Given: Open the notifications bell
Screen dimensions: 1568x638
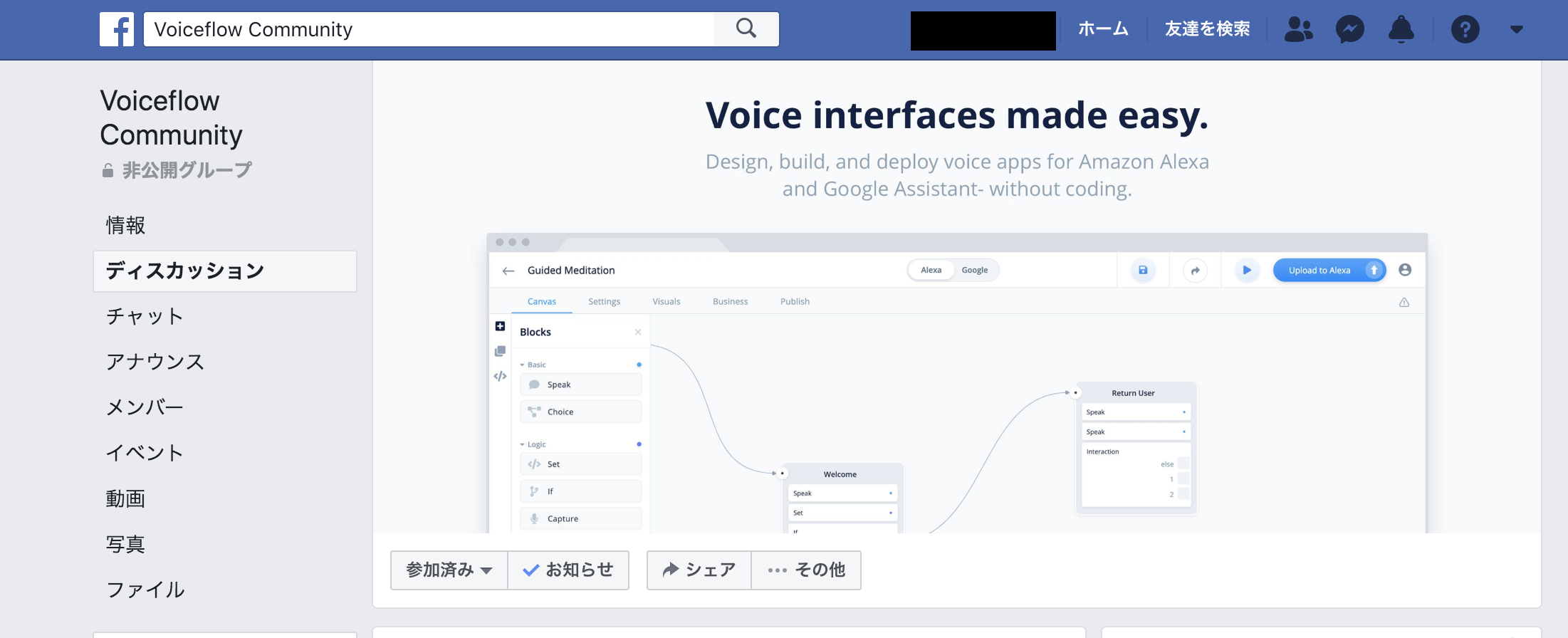Looking at the screenshot, I should pyautogui.click(x=1401, y=29).
